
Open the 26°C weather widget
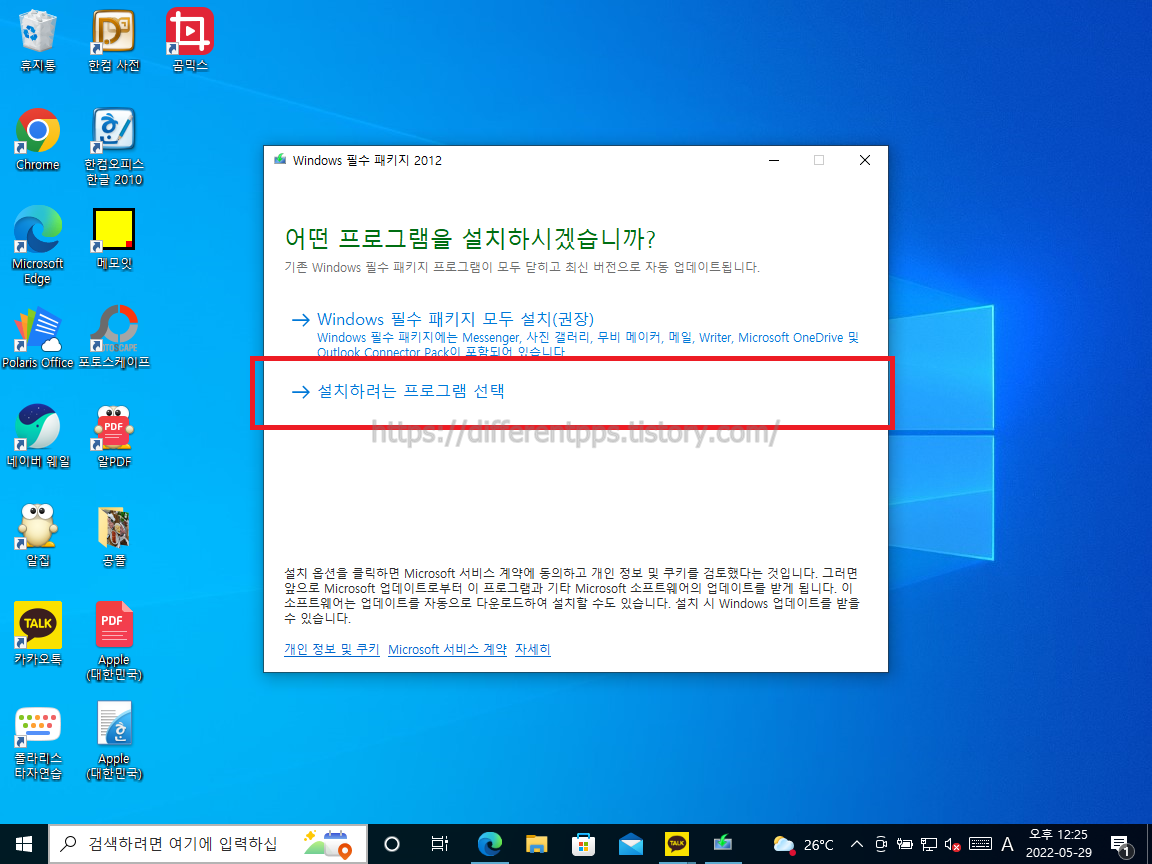[x=803, y=844]
